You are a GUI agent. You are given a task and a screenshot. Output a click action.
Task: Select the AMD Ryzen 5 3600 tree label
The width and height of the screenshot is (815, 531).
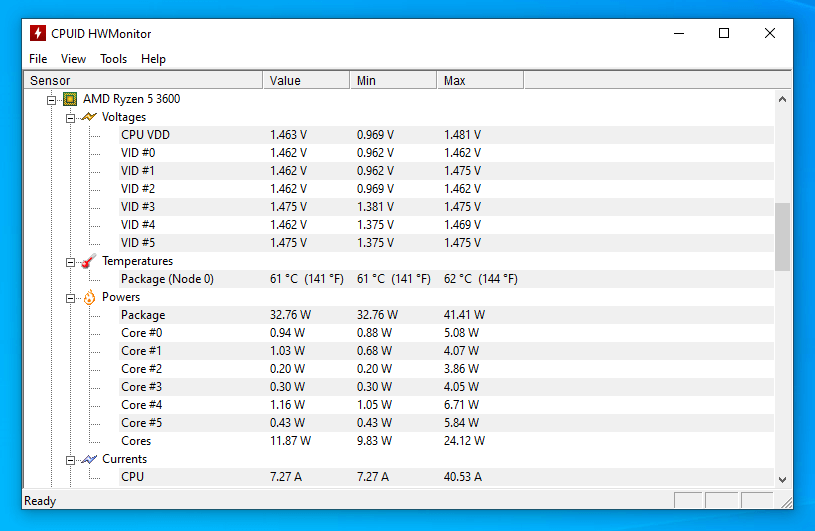[x=132, y=99]
